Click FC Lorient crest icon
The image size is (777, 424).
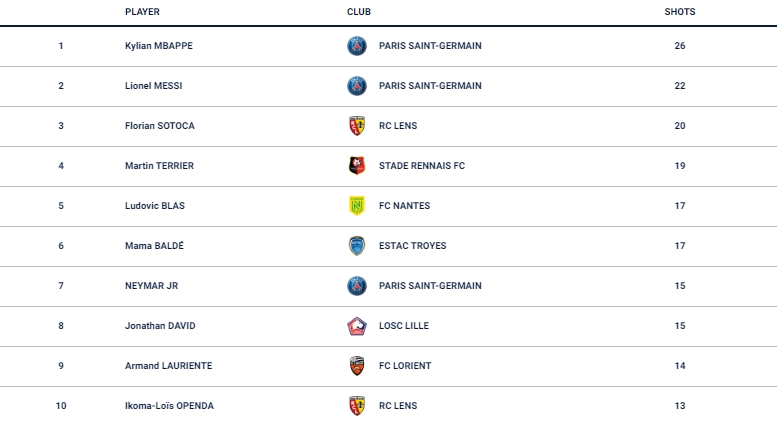point(357,366)
